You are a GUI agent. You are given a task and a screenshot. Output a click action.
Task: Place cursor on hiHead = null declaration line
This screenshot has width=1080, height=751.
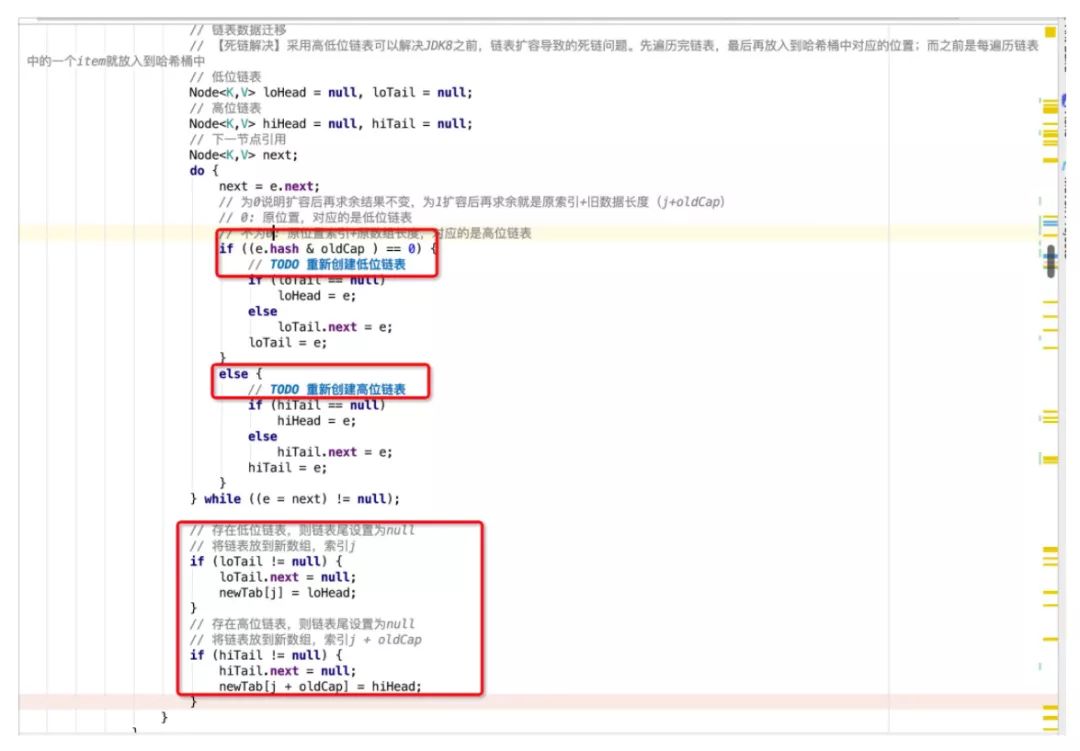[331, 124]
